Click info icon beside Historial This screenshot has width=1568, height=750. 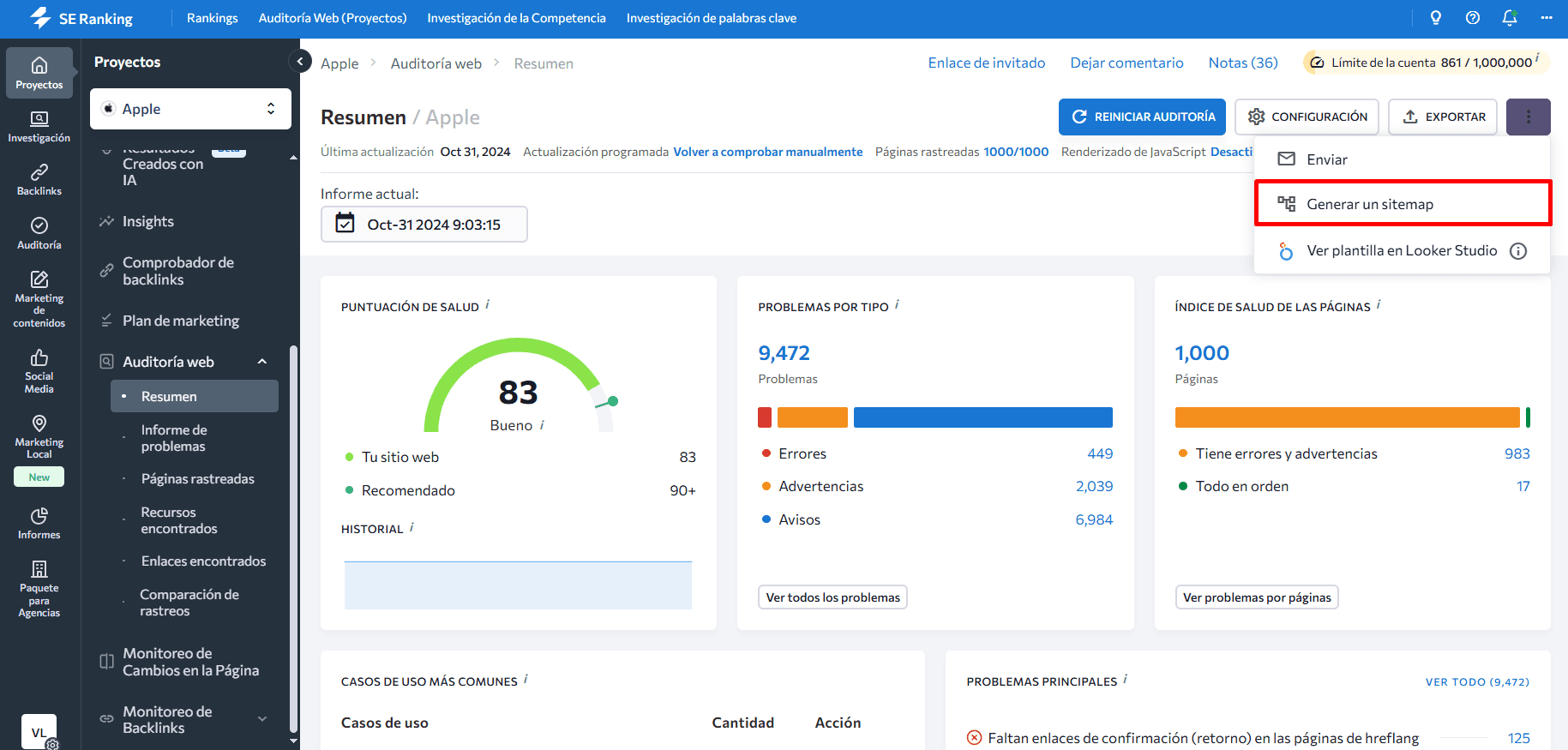click(412, 527)
